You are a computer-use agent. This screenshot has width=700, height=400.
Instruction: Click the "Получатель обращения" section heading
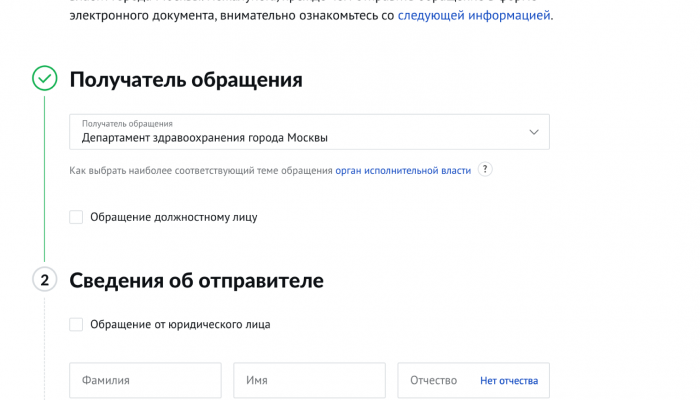185,79
